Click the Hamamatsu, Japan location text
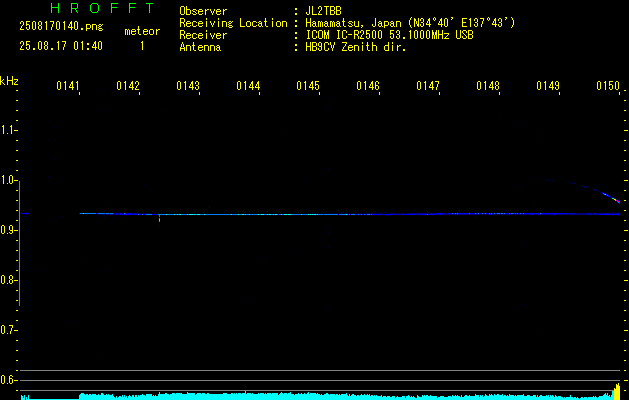This screenshot has width=629, height=400. [410, 23]
